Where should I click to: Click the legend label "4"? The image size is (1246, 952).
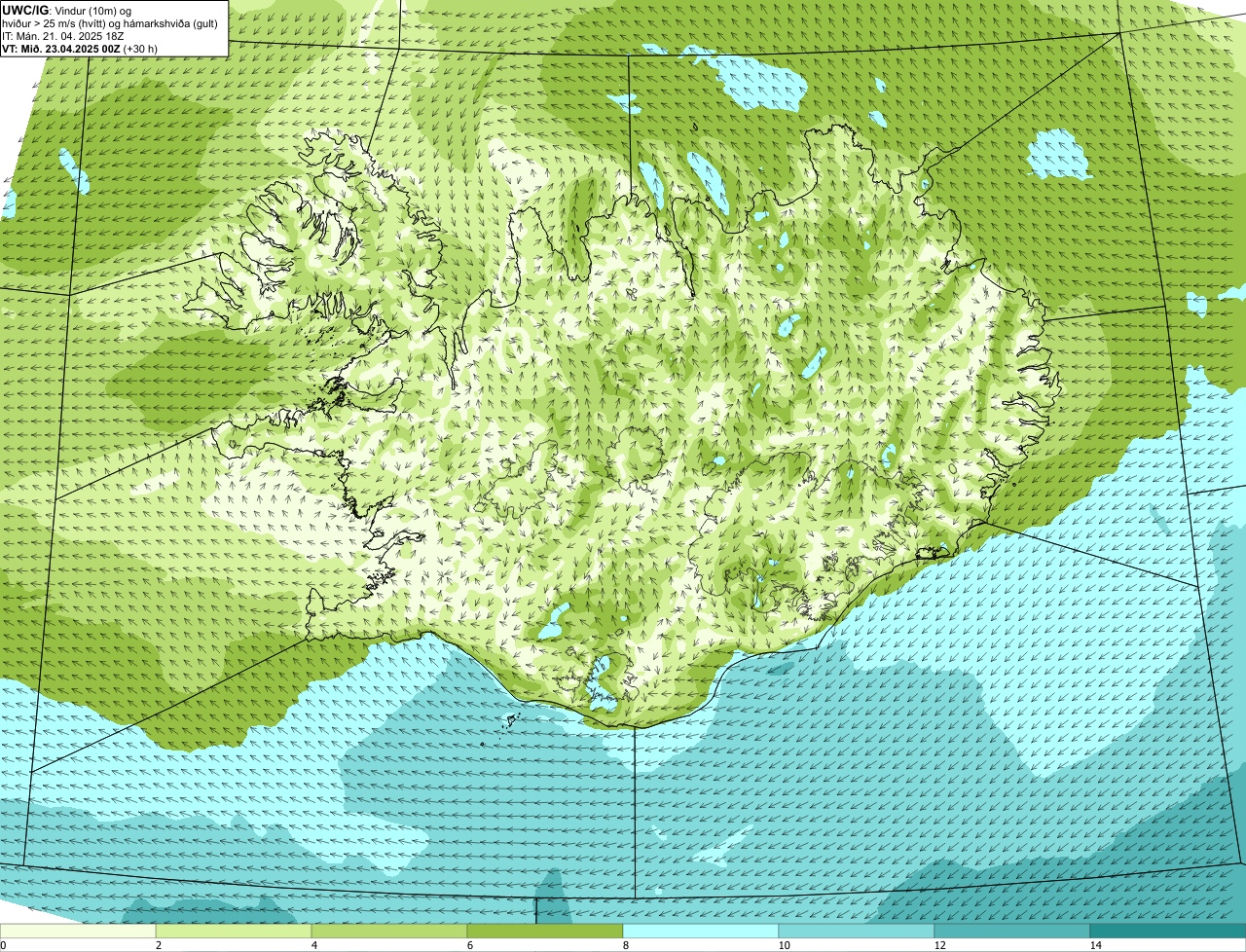pyautogui.click(x=313, y=945)
